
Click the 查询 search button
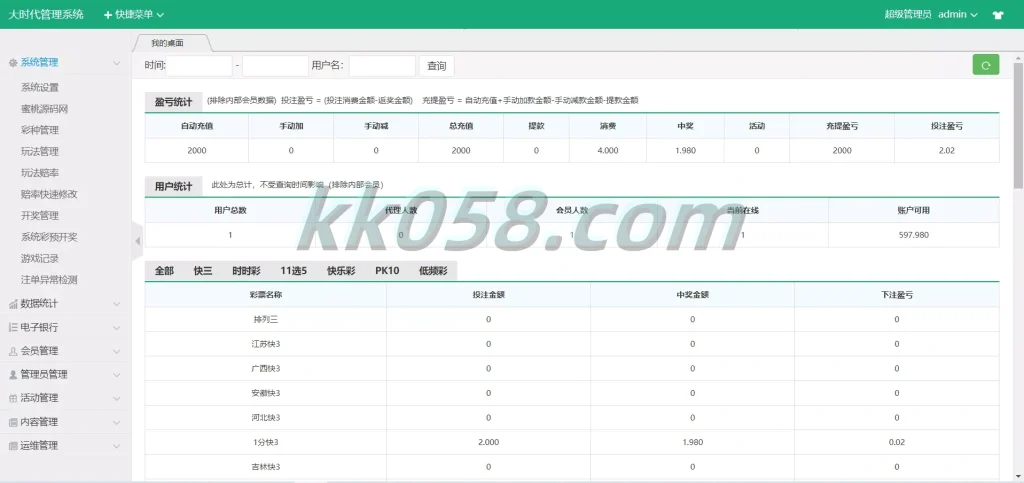pos(436,66)
